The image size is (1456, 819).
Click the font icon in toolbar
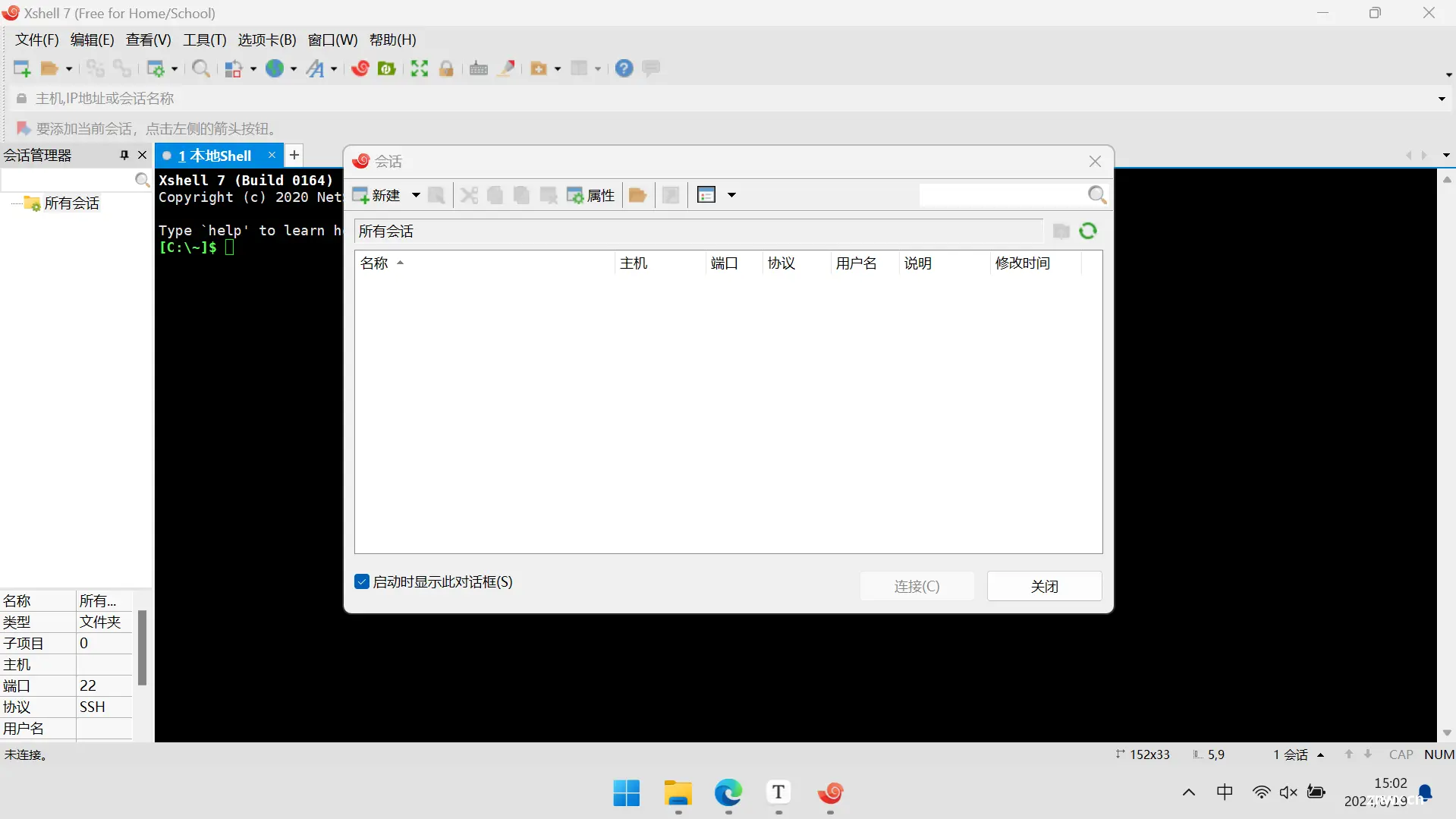coord(315,69)
